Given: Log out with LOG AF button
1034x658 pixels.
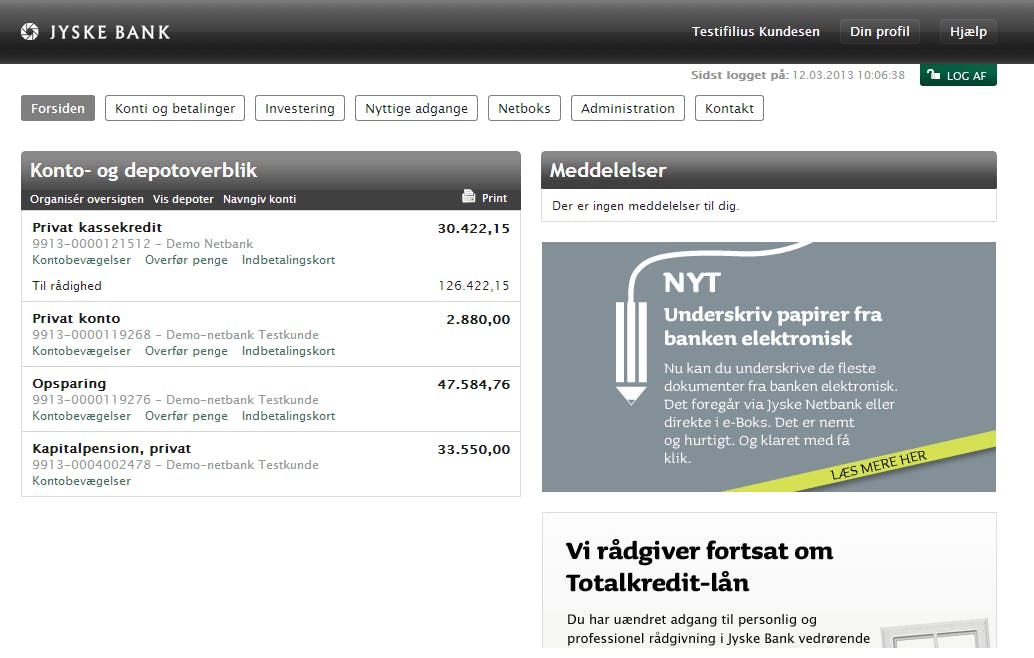Looking at the screenshot, I should tap(958, 75).
